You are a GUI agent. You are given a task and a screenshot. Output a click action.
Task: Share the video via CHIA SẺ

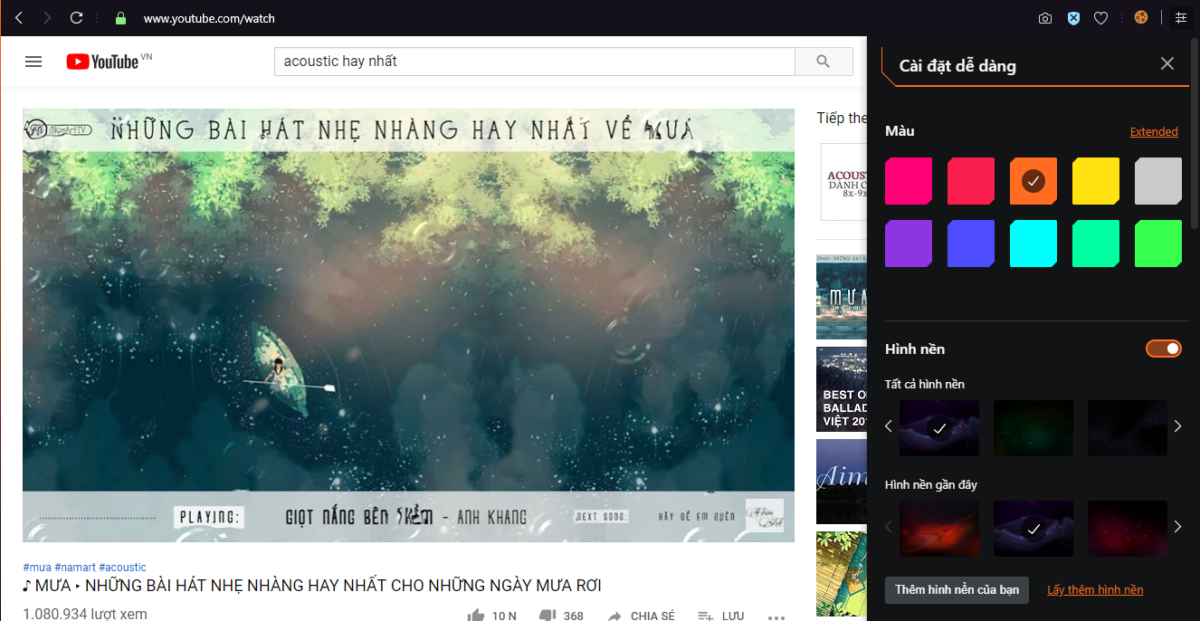(641, 616)
